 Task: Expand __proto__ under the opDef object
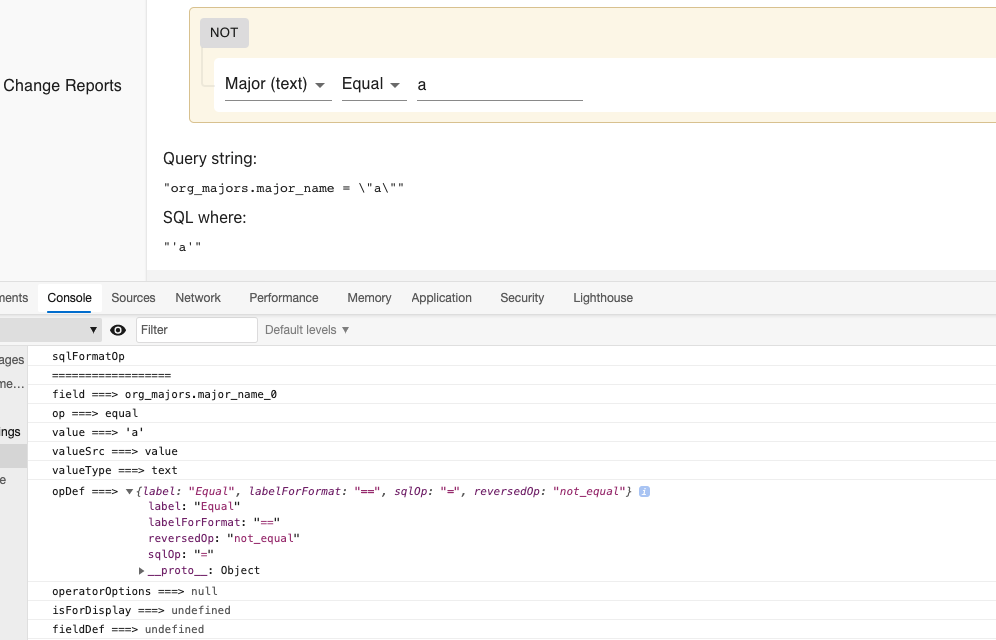140,572
